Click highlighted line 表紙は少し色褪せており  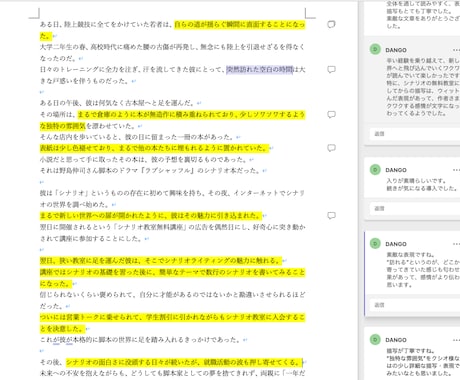pyautogui.click(x=154, y=148)
